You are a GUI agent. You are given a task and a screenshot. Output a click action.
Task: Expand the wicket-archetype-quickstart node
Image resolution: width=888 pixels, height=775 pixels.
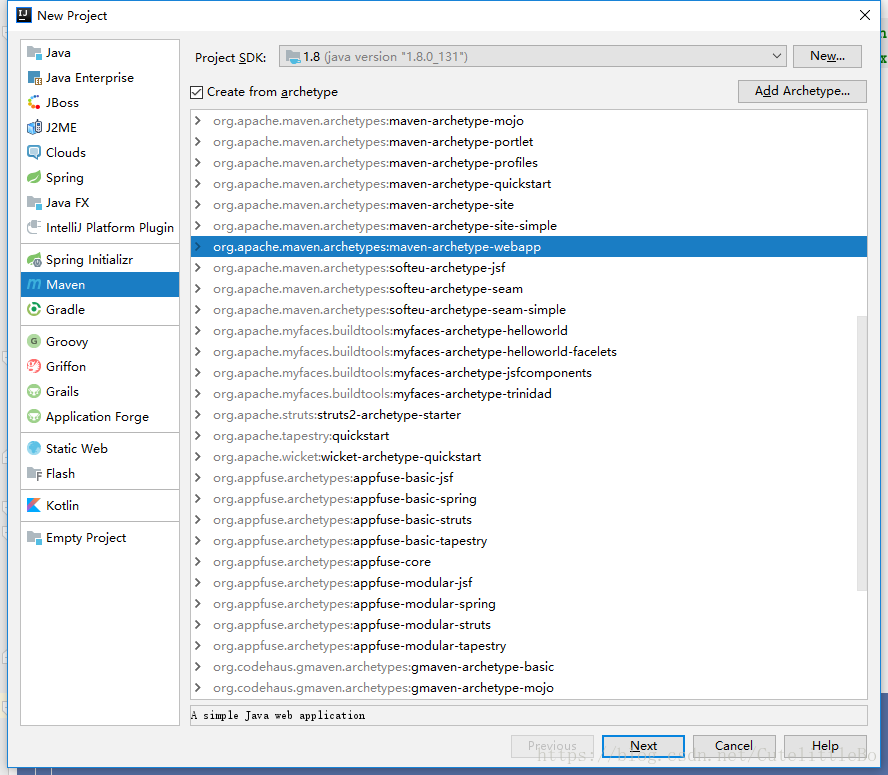pyautogui.click(x=198, y=457)
